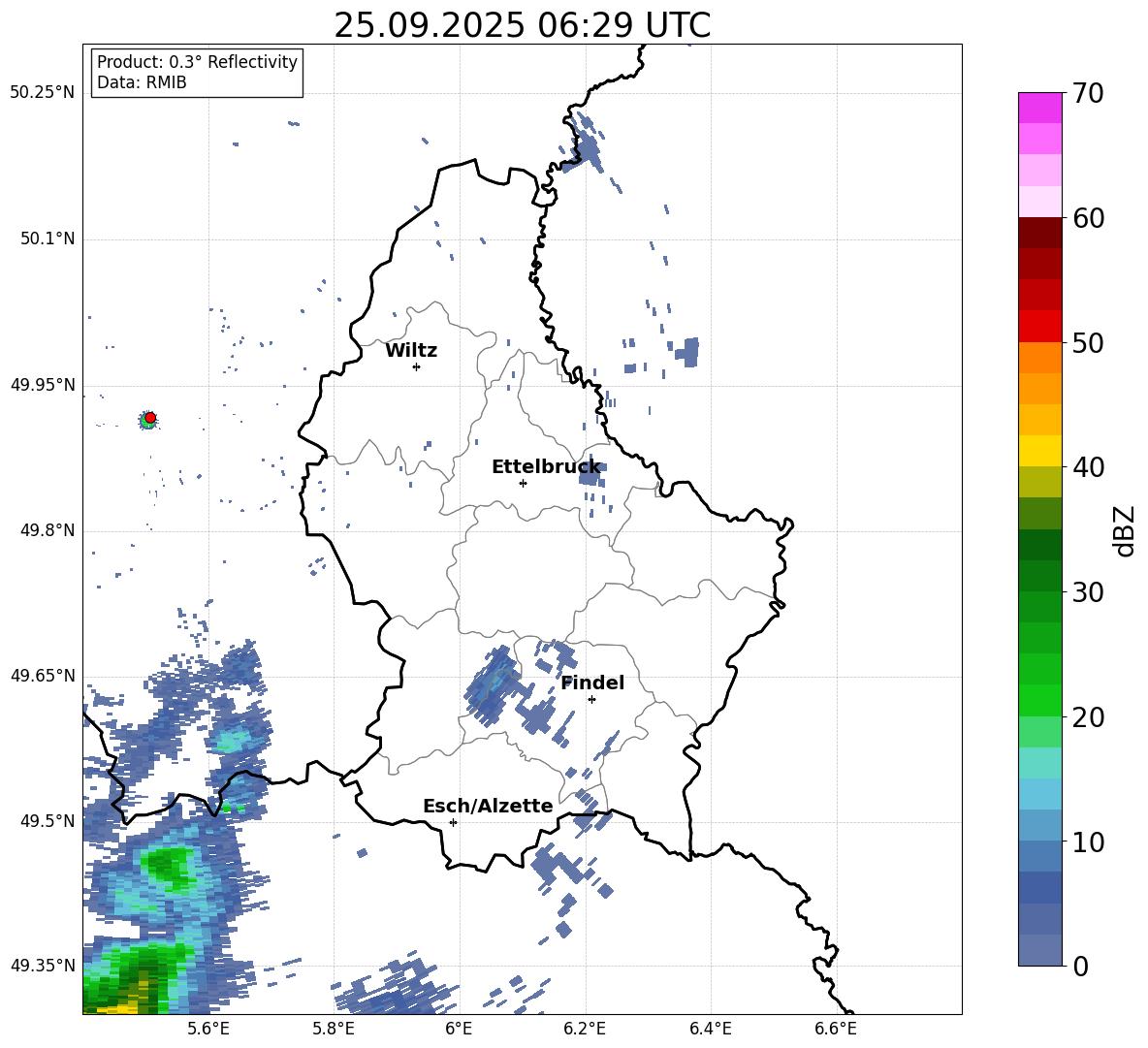Image resolution: width=1148 pixels, height=1048 pixels.
Task: Click the 70 tick on the colorbar
Action: (1088, 93)
